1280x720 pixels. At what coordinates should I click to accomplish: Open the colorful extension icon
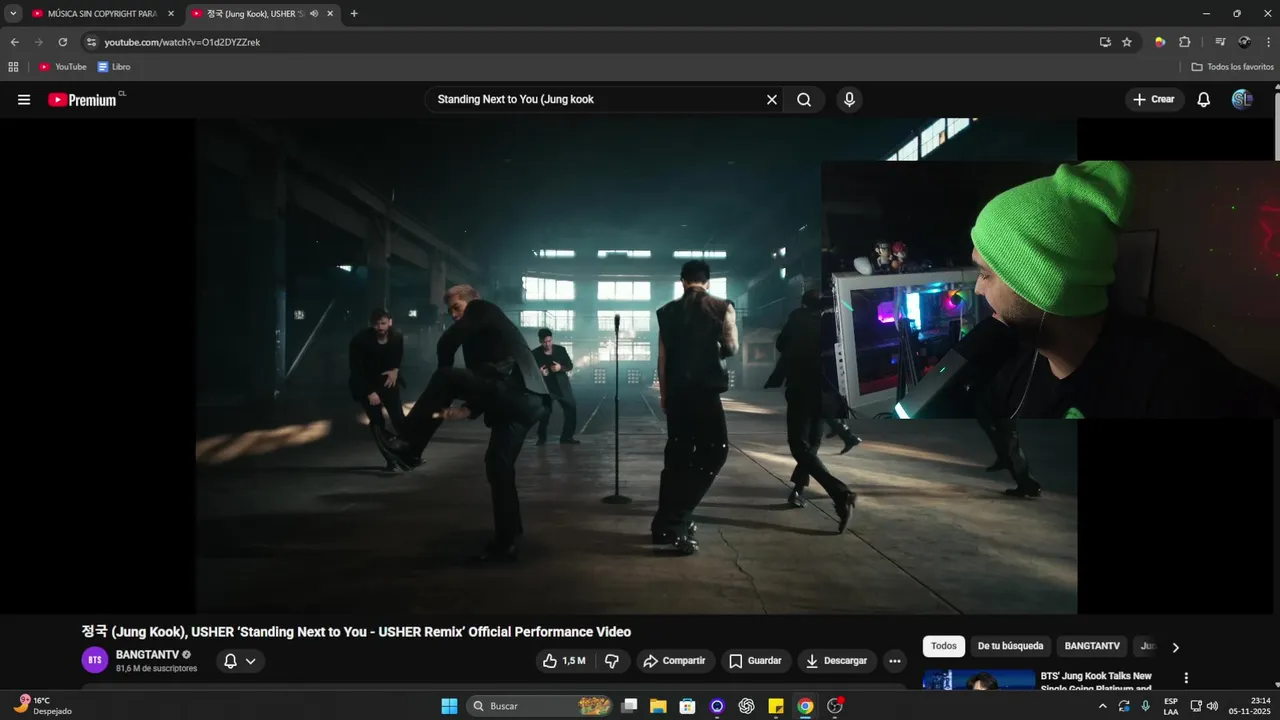coord(1160,42)
